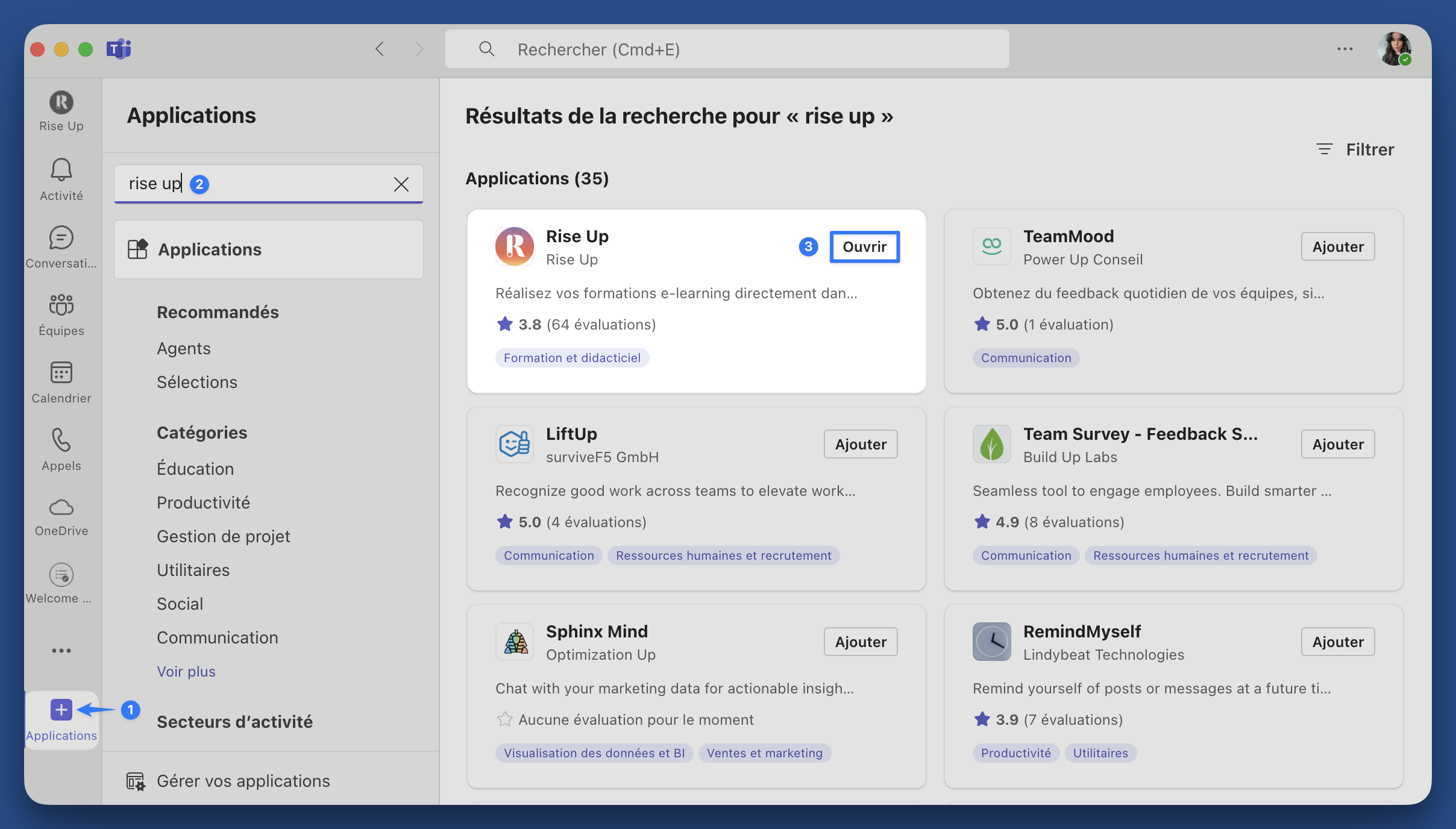Open the Filtrer options
Viewport: 1456px width, 829px height.
[1356, 149]
